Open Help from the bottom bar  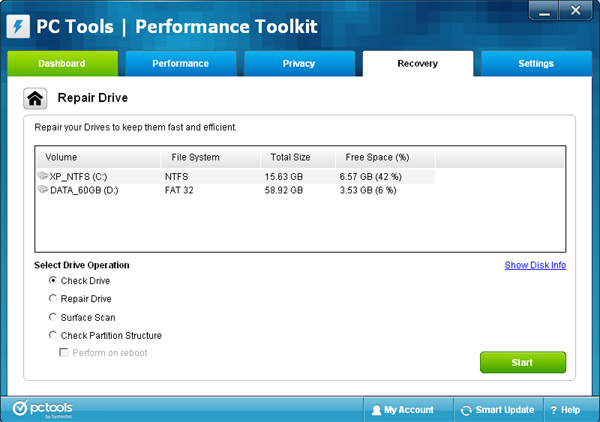(x=565, y=410)
